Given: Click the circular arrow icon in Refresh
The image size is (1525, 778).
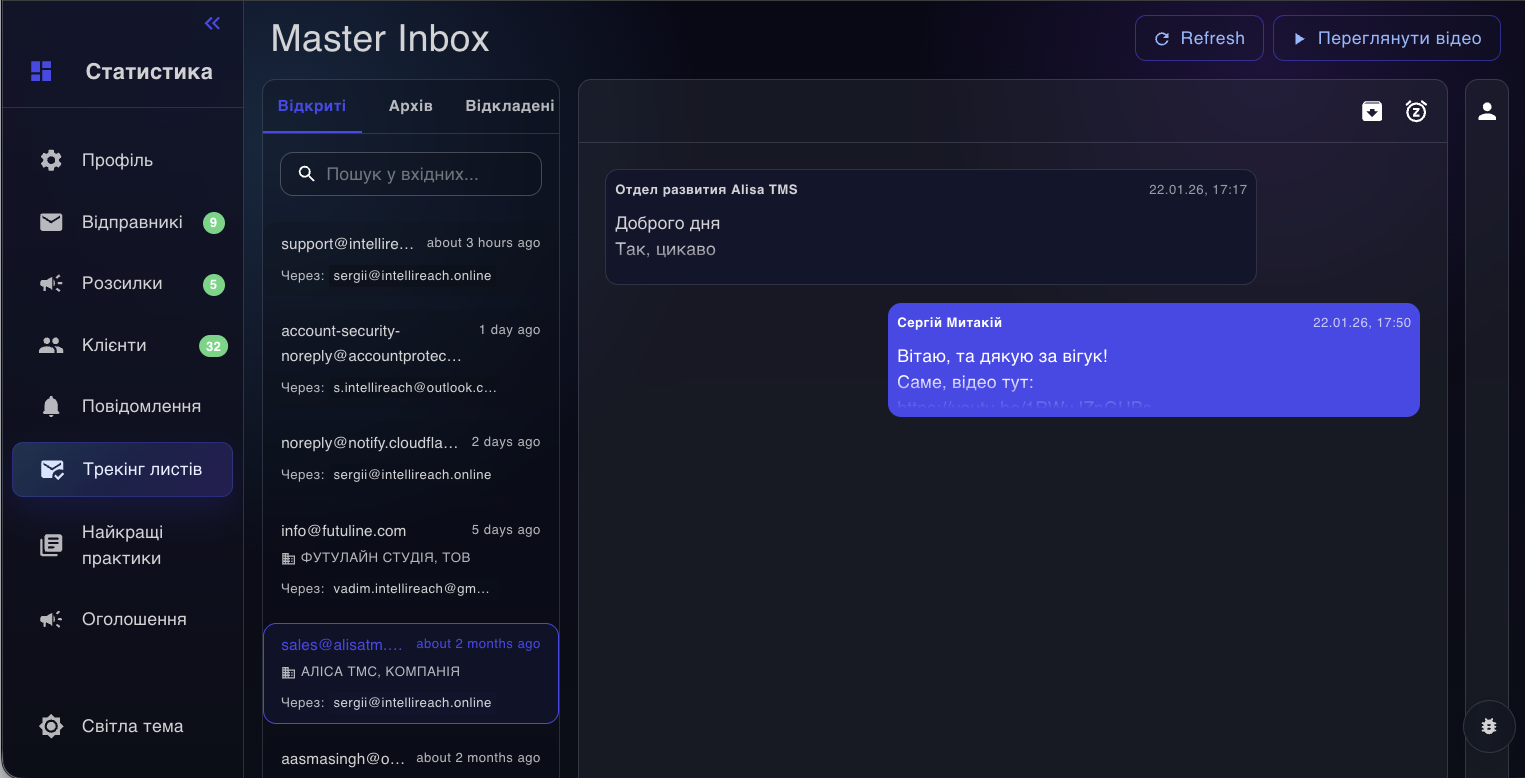Looking at the screenshot, I should point(1162,39).
